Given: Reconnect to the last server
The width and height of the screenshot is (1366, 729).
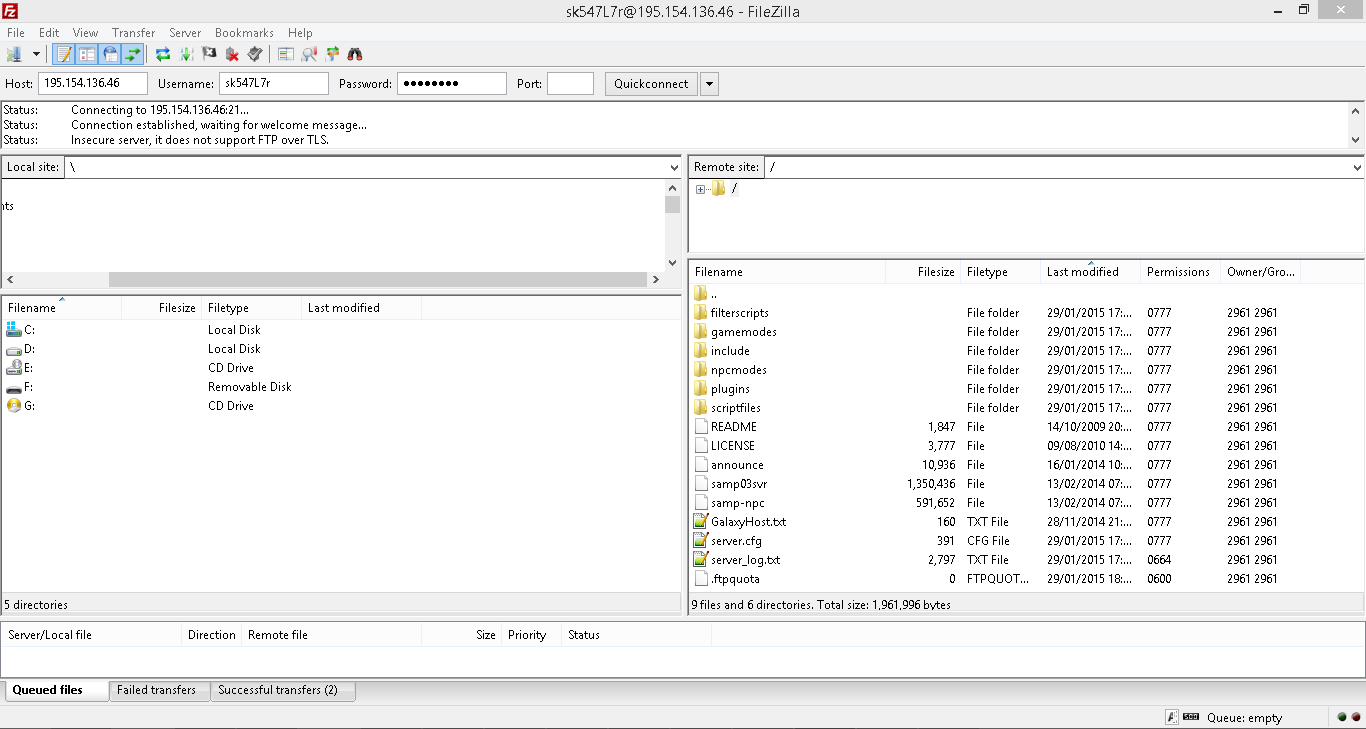Looking at the screenshot, I should coord(255,54).
